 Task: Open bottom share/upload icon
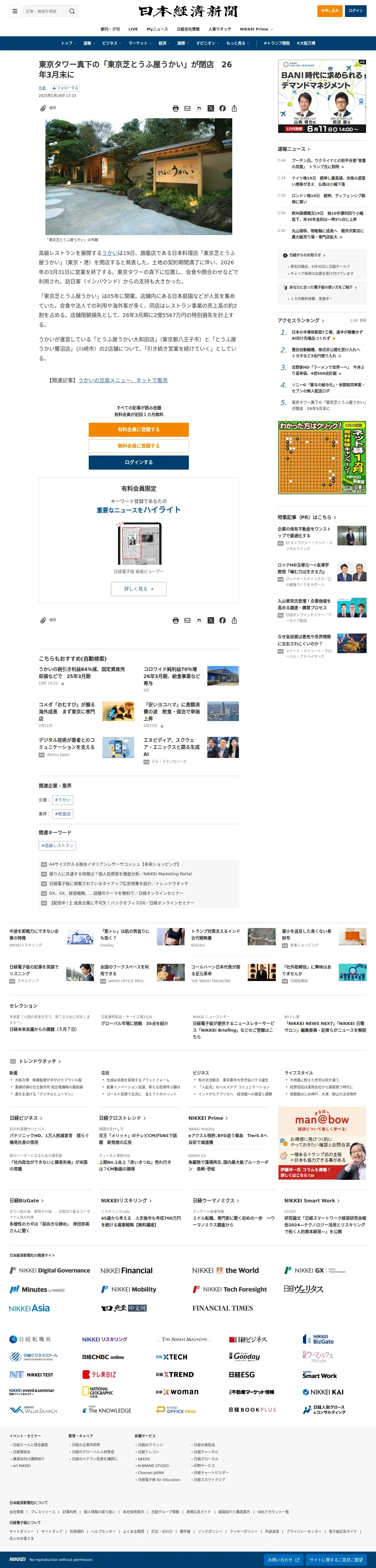tap(234, 620)
